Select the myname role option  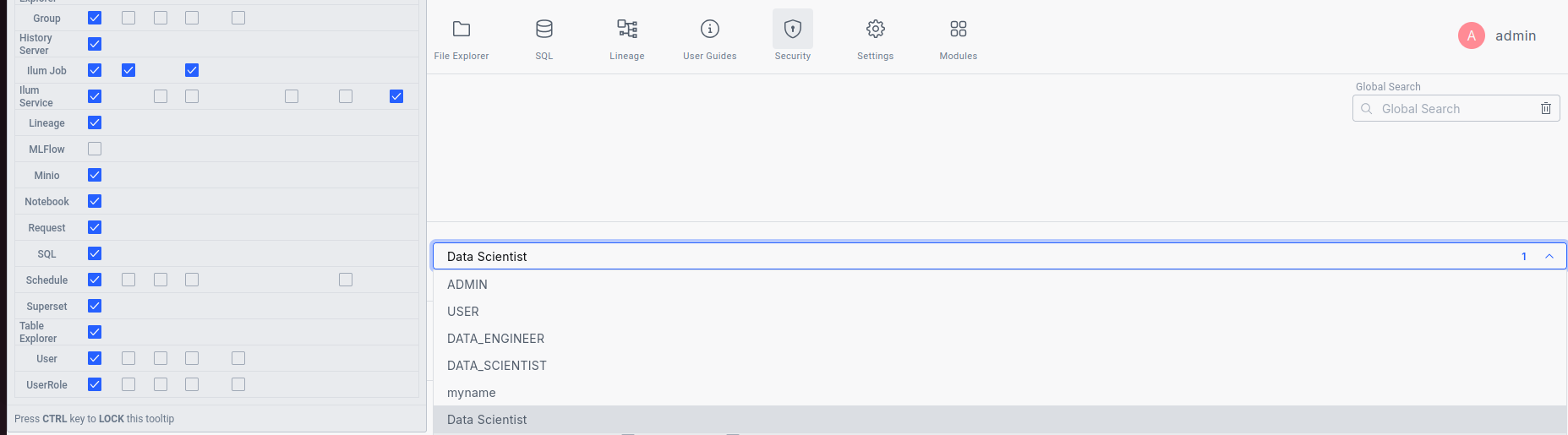[472, 393]
